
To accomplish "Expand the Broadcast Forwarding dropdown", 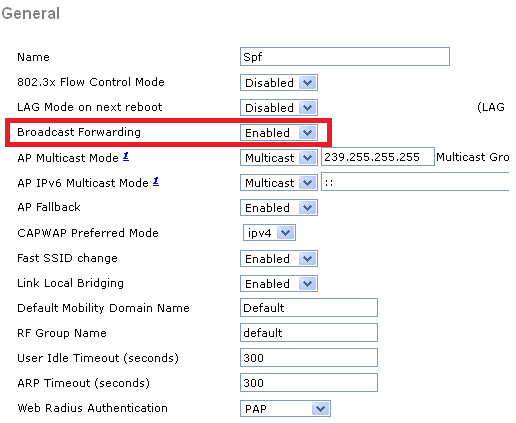I will coord(279,133).
